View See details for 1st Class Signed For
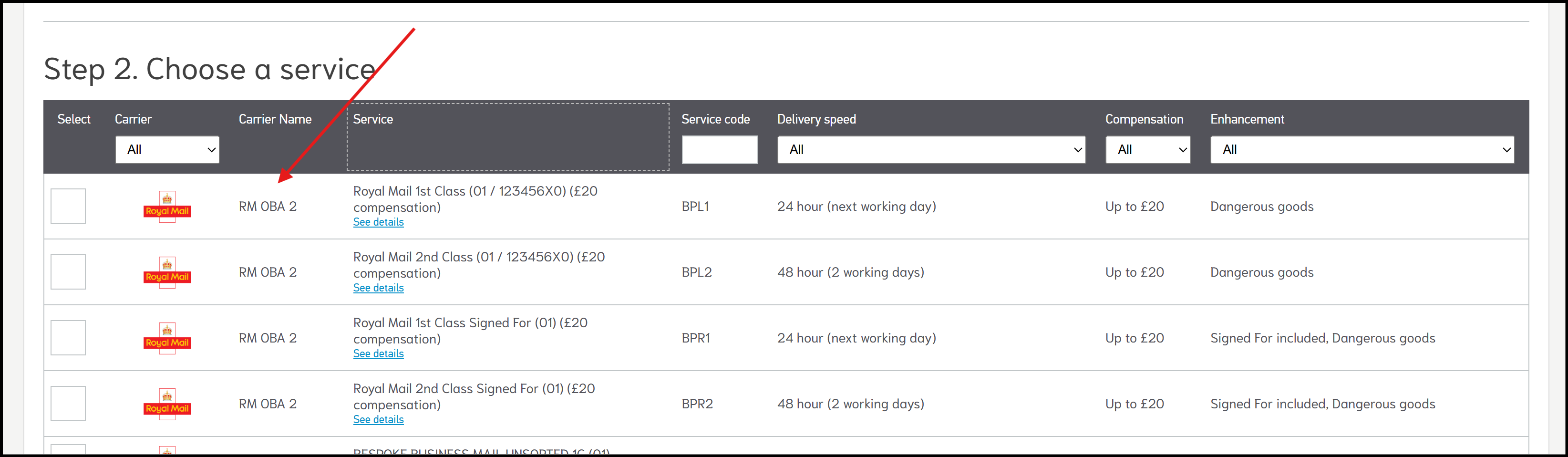 [x=379, y=354]
